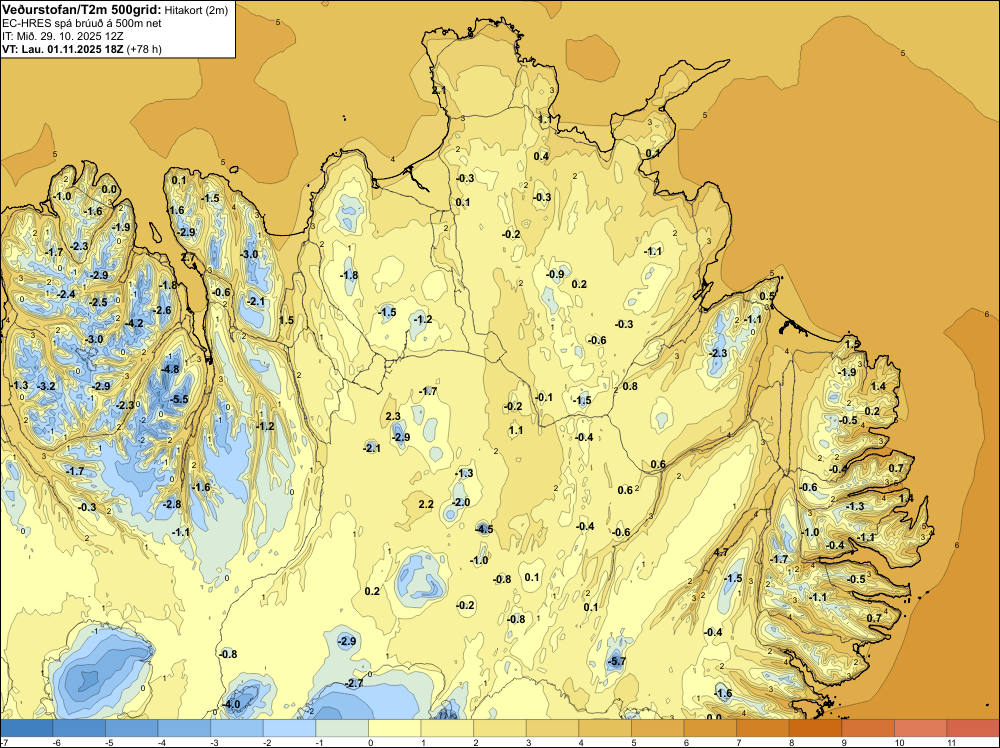Select the 'IT: Mið. 29. 10. 2025 12Z' line
1000x748 pixels.
point(62,36)
